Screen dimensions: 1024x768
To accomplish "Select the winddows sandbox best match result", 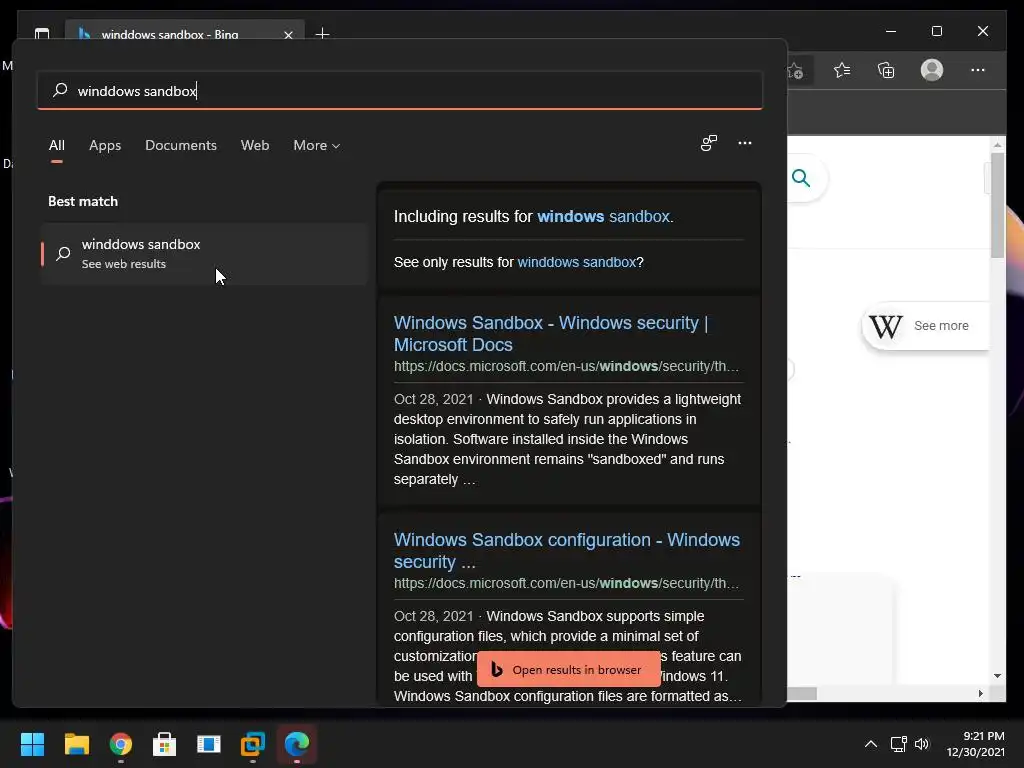I will tap(204, 253).
